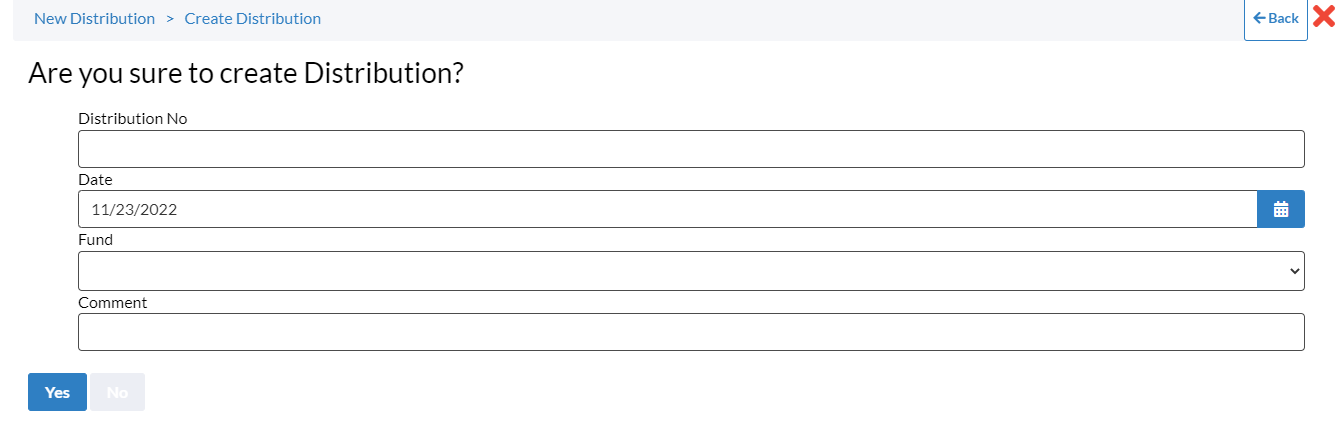
Task: Click the Fund field label
Action: coord(95,240)
